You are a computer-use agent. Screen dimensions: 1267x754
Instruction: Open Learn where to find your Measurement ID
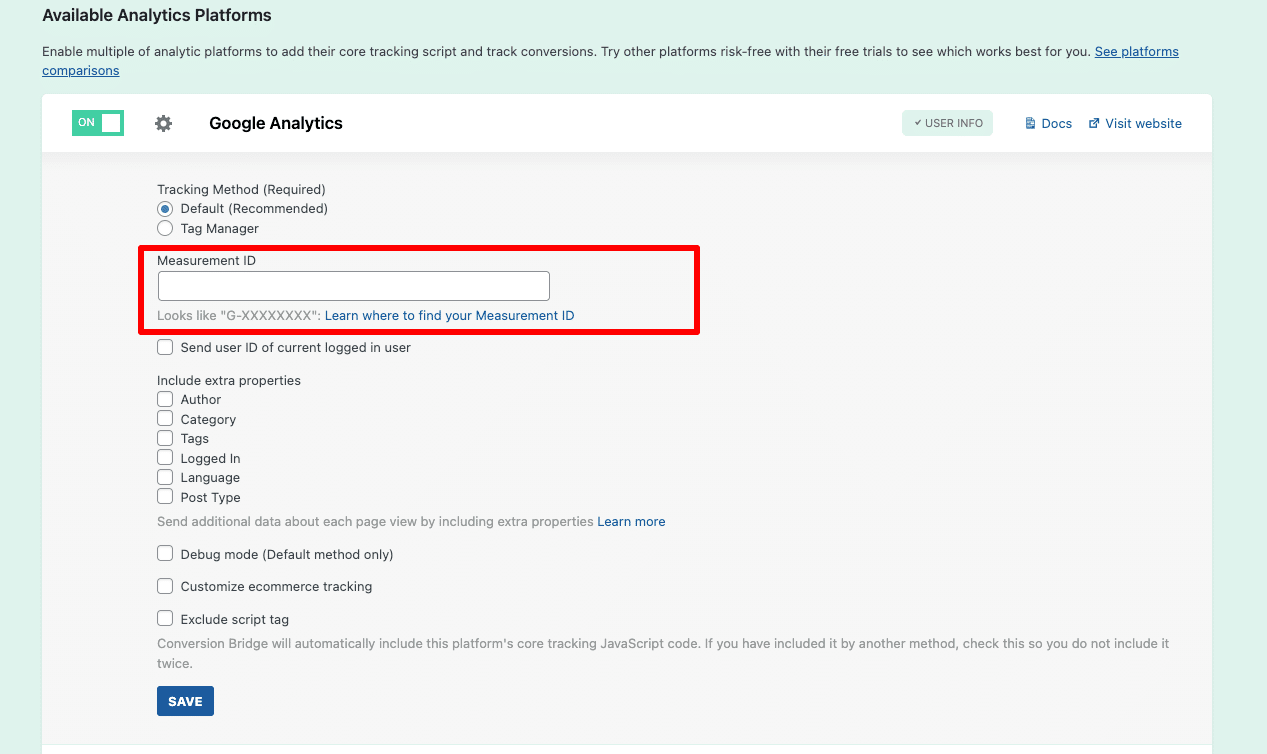[450, 315]
